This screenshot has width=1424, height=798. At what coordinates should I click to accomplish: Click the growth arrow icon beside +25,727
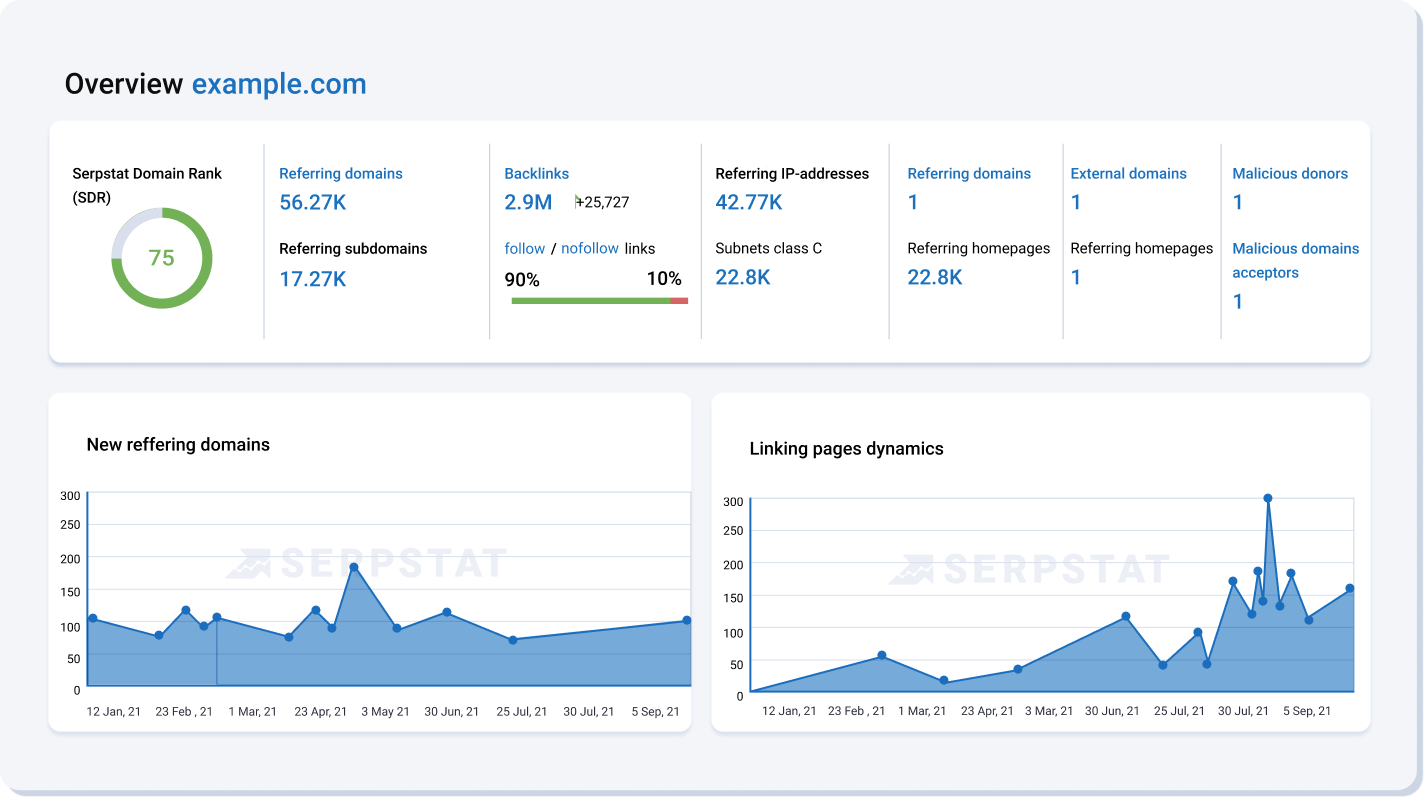tap(578, 201)
